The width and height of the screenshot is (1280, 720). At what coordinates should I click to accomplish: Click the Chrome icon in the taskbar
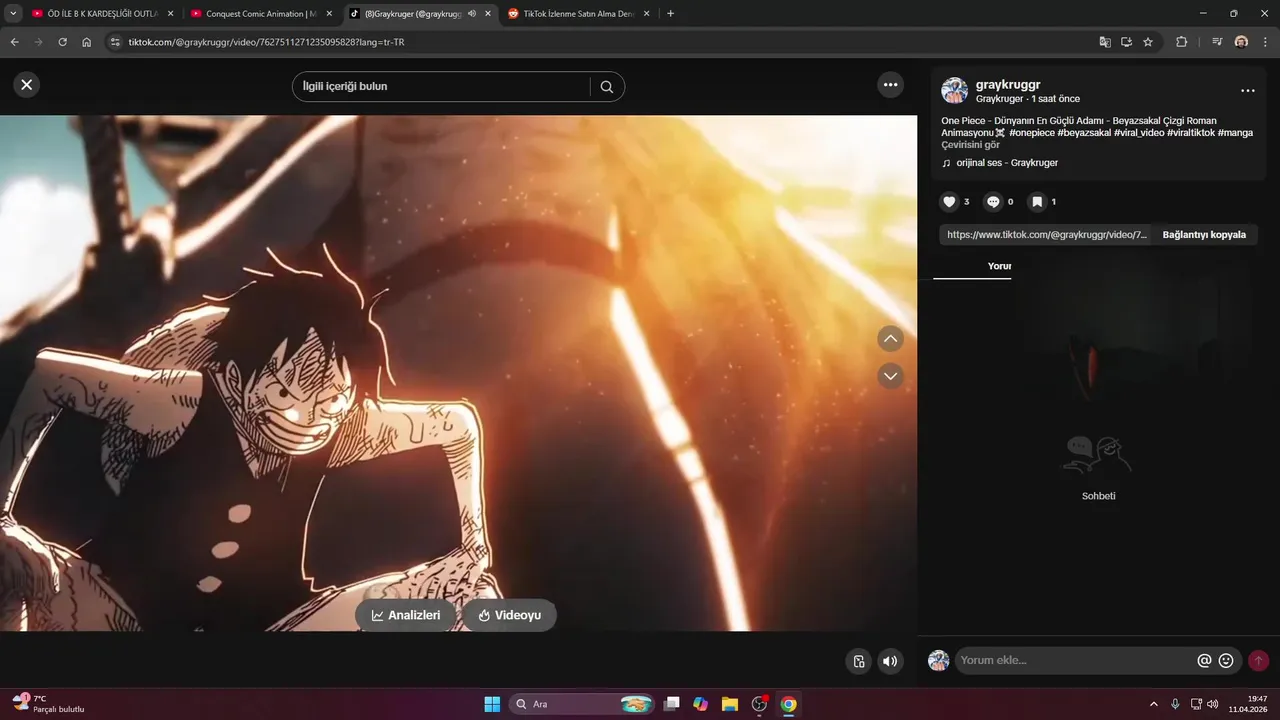pyautogui.click(x=789, y=704)
